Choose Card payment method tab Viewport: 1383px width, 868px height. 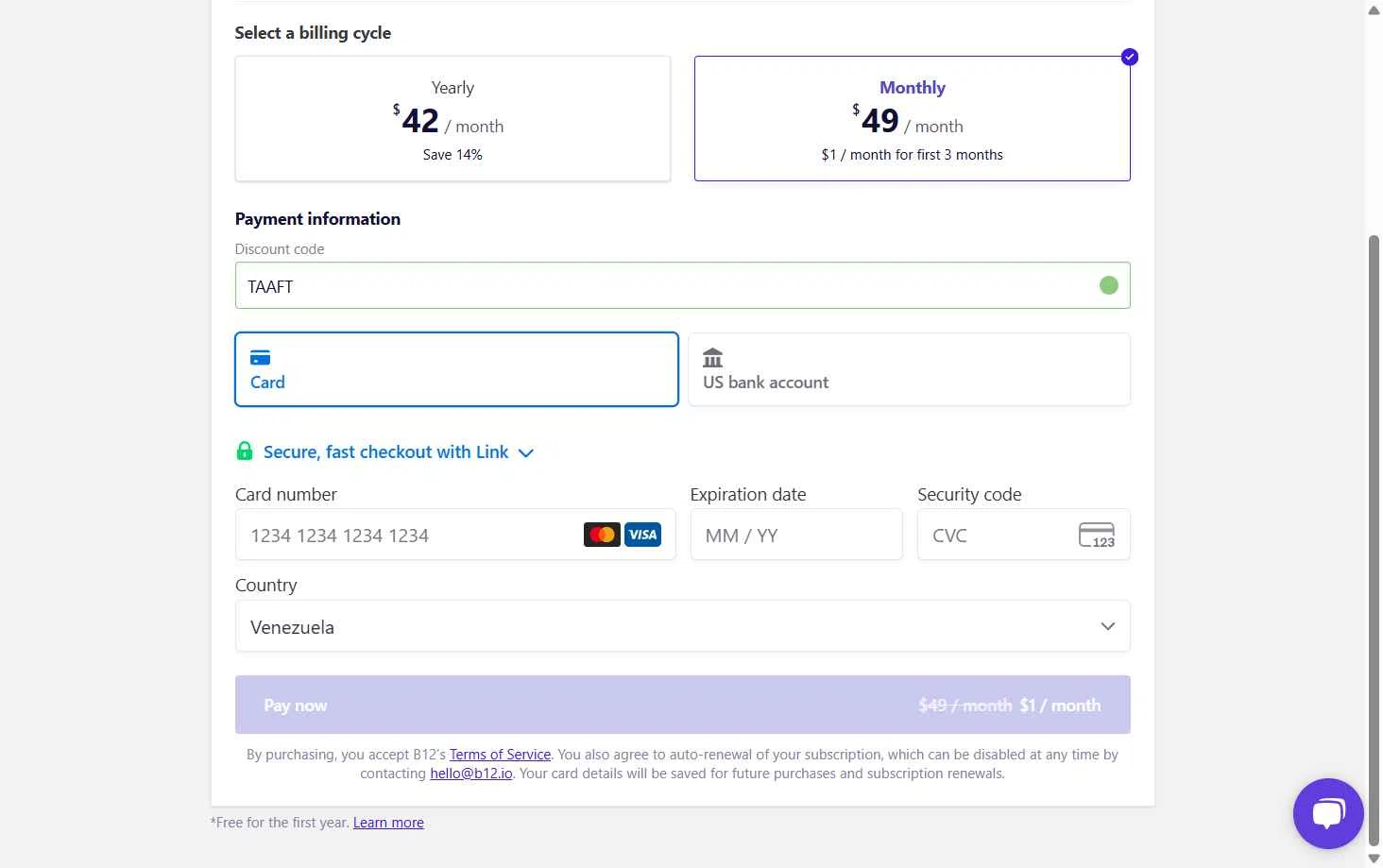(456, 369)
